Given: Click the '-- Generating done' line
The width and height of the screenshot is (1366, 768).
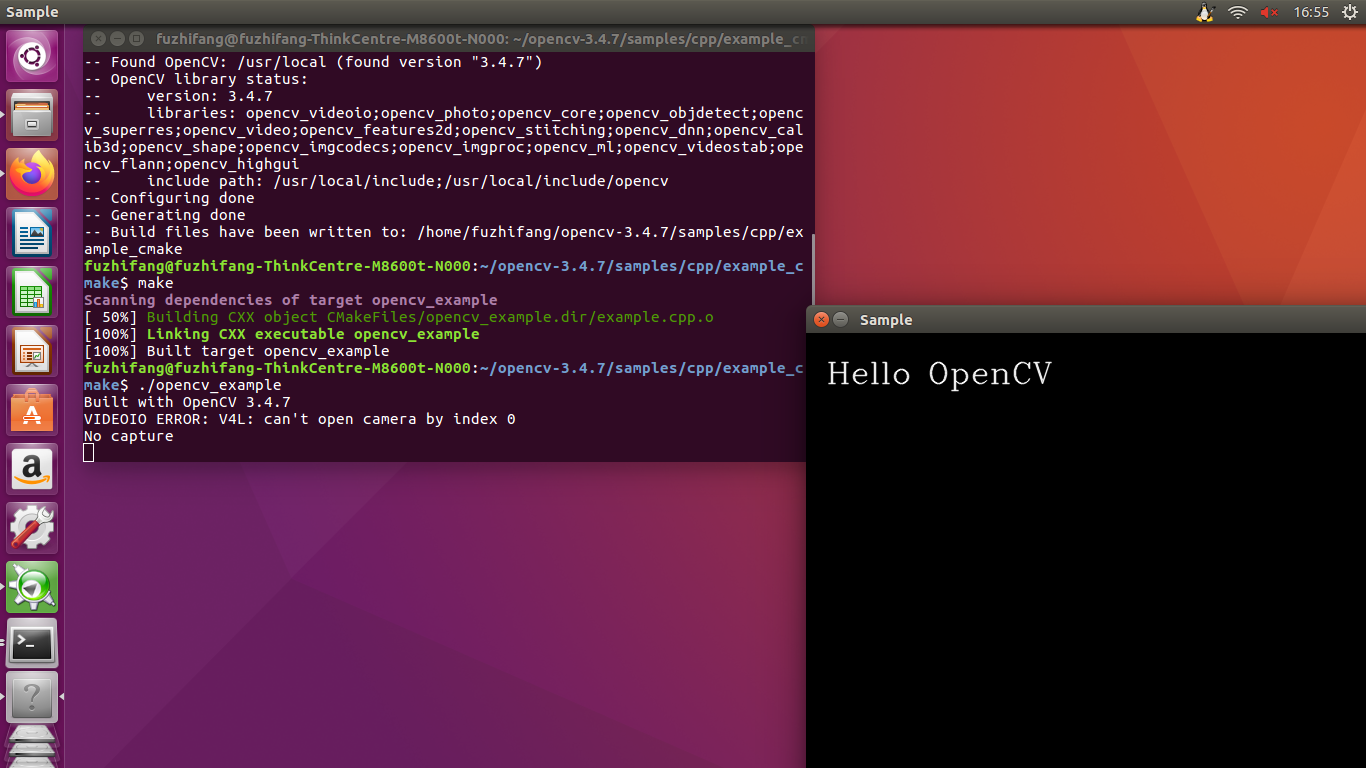Looking at the screenshot, I should pos(165,215).
